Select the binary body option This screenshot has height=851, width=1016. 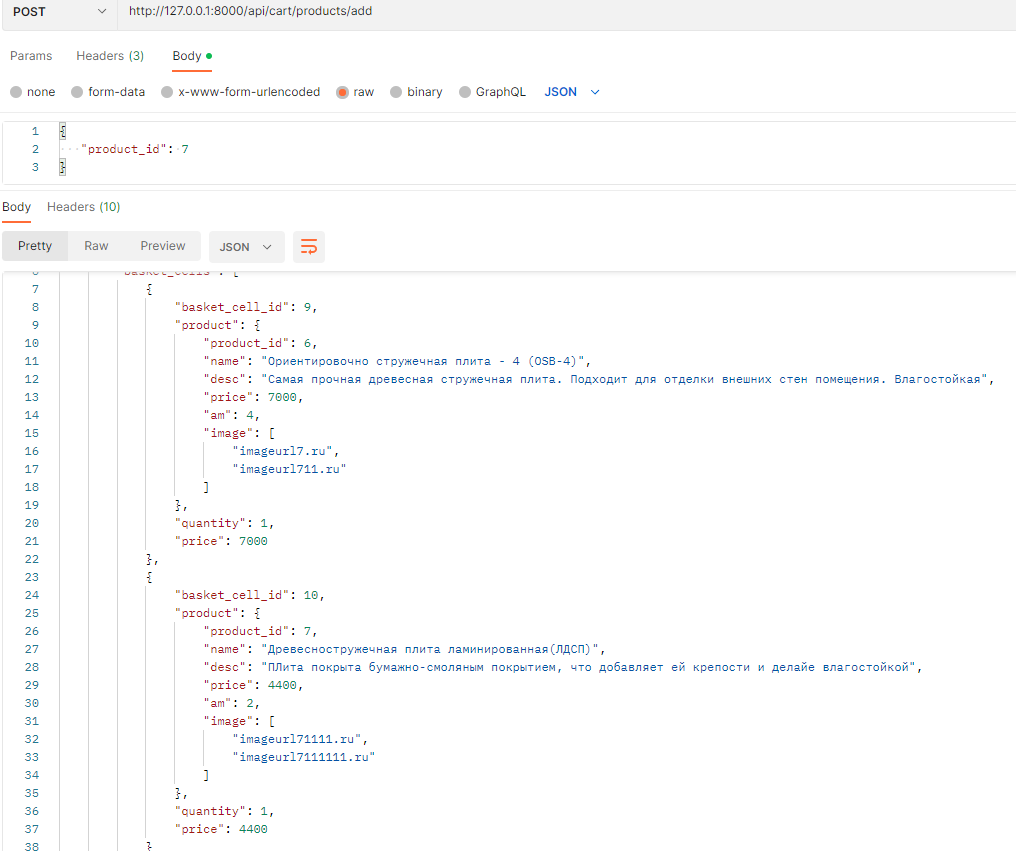tap(396, 92)
